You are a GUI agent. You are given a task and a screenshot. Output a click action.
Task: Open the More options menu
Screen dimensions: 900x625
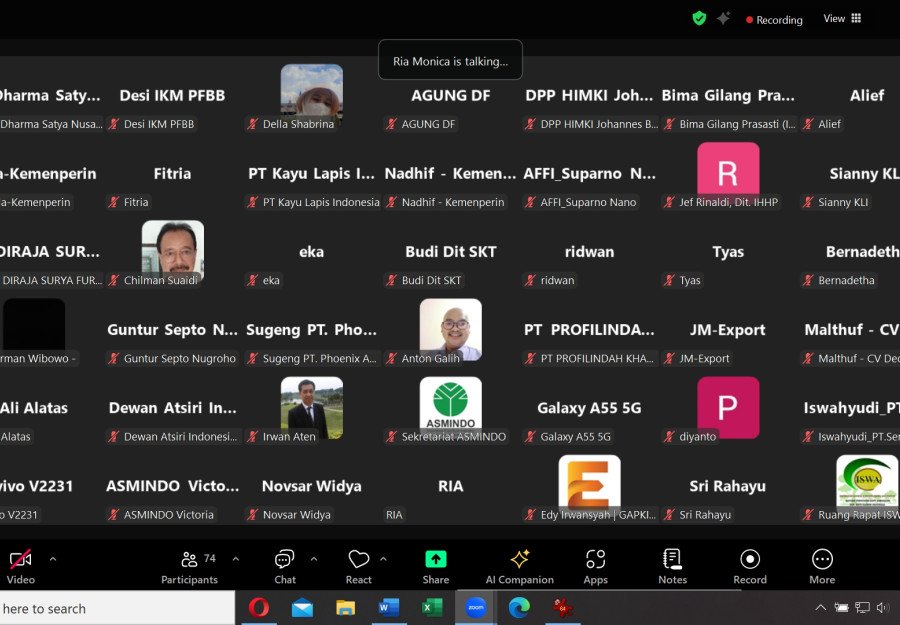(x=822, y=565)
